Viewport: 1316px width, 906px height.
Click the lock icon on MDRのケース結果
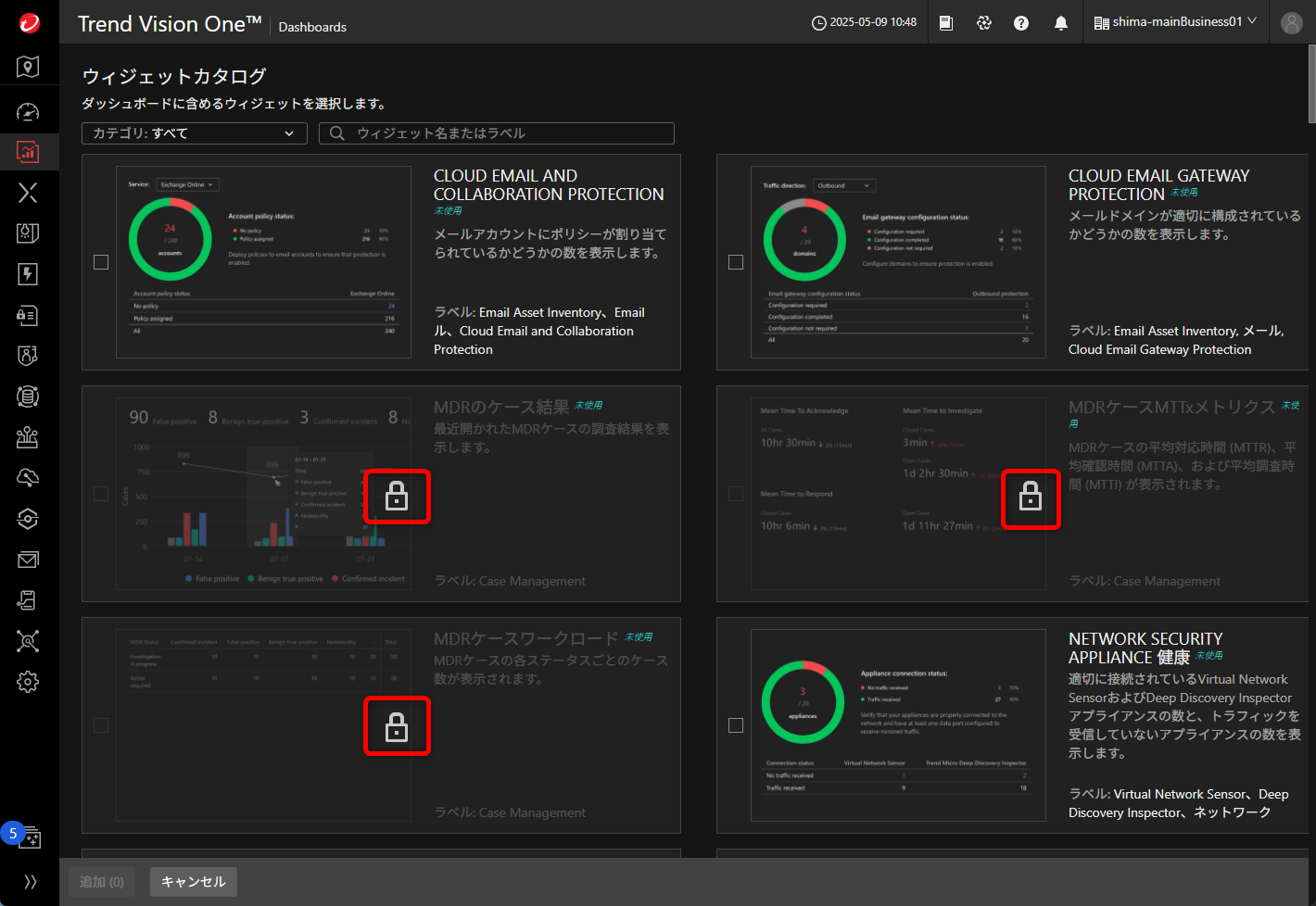pos(397,497)
